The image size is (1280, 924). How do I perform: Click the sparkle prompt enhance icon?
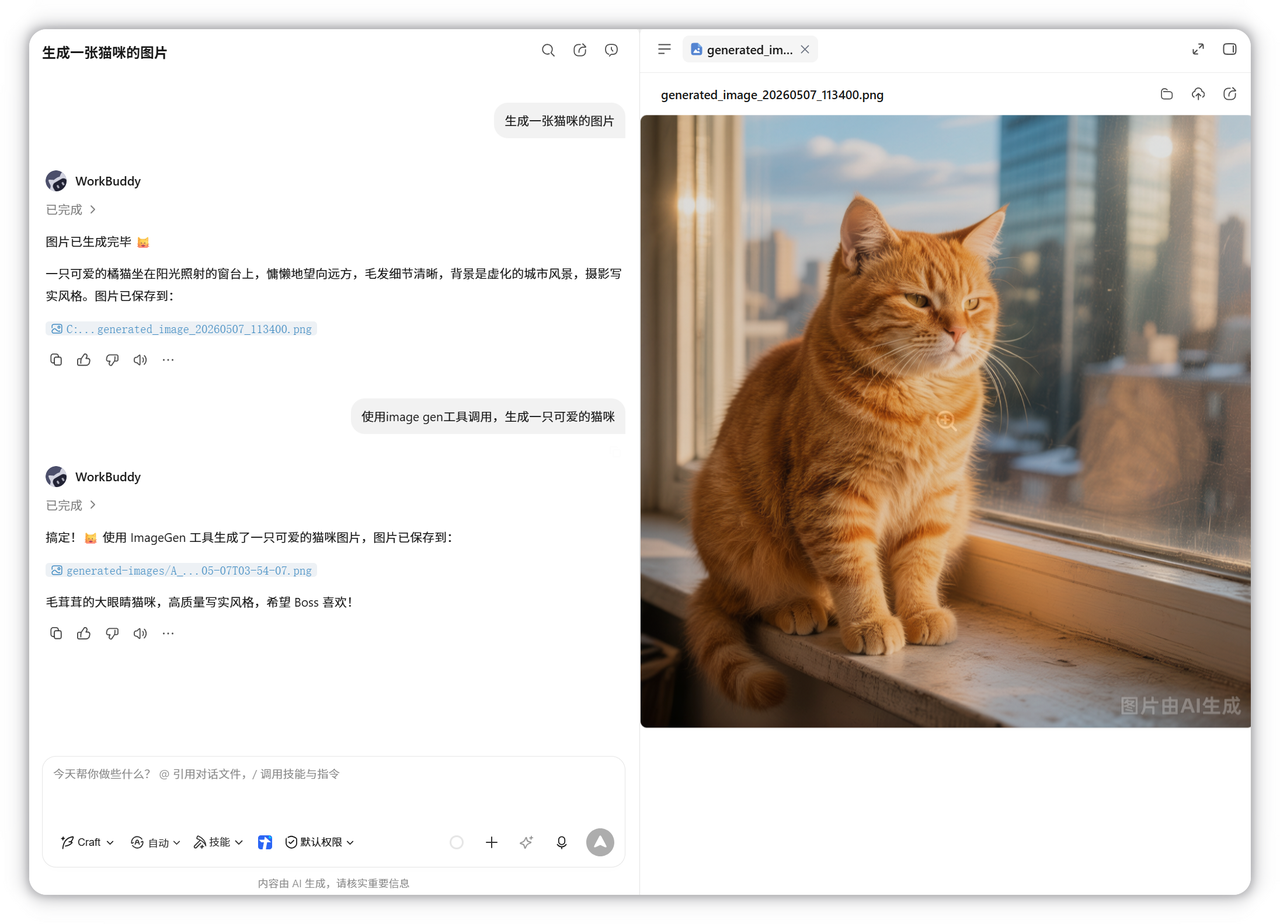pos(527,842)
